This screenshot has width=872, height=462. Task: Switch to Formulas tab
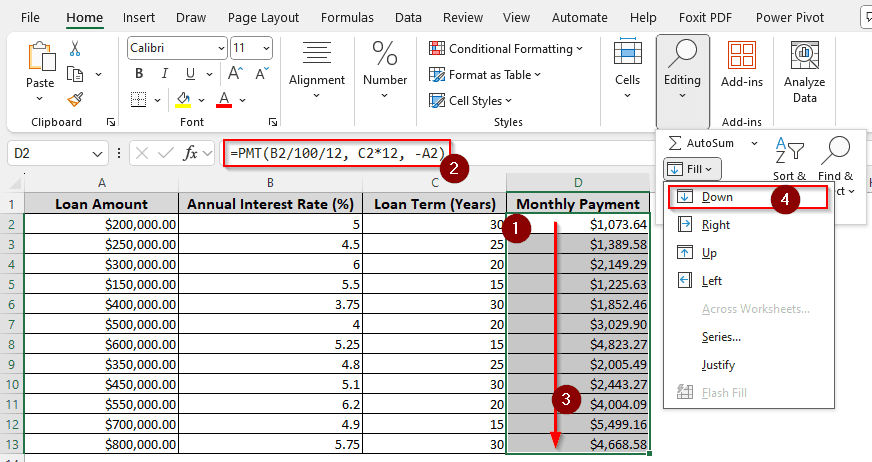click(x=347, y=17)
